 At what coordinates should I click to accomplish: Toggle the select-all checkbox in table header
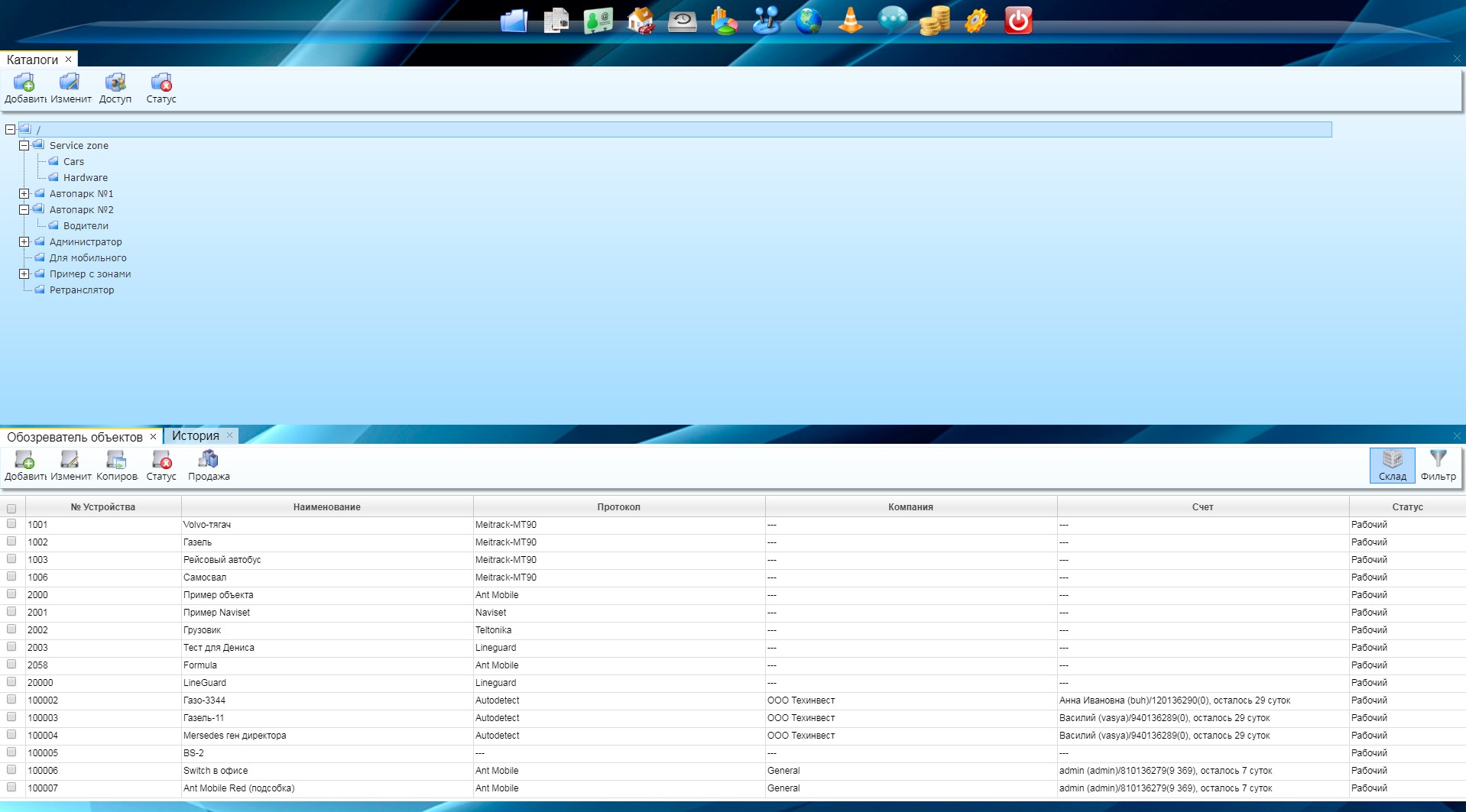11,508
